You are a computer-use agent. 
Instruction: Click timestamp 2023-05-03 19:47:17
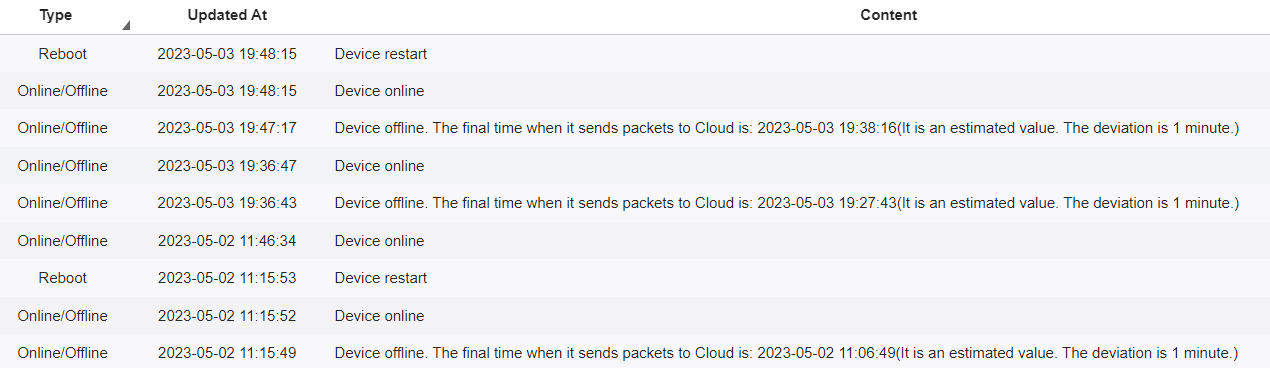pyautogui.click(x=227, y=128)
